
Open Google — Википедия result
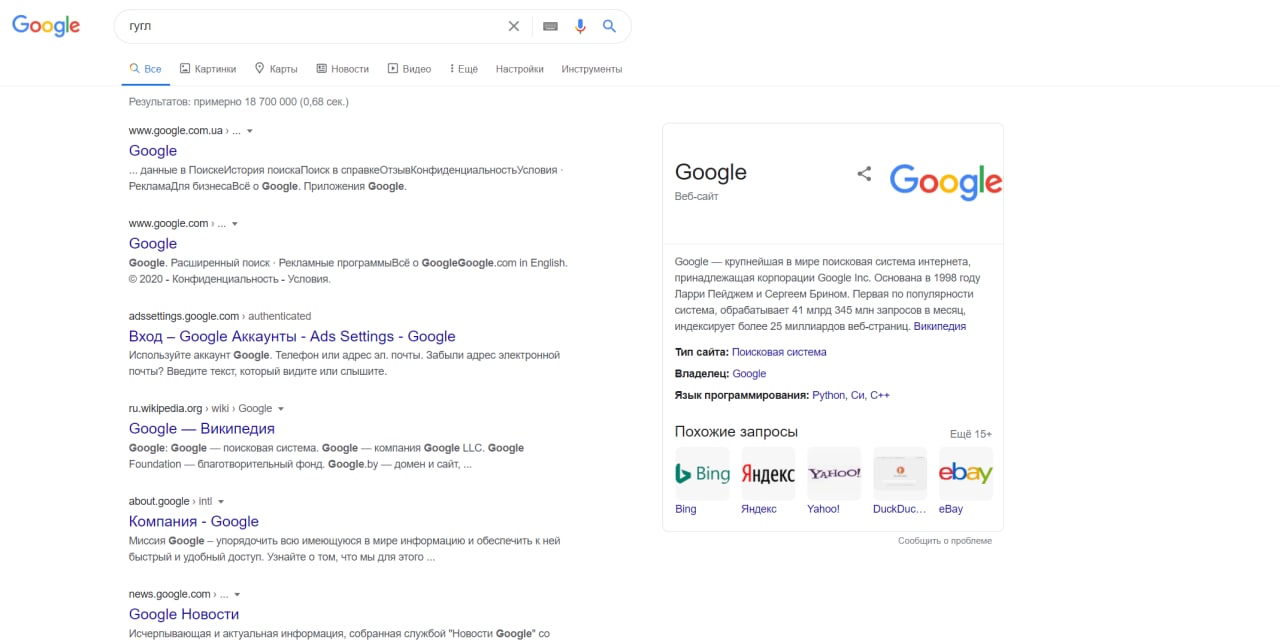[x=202, y=428]
